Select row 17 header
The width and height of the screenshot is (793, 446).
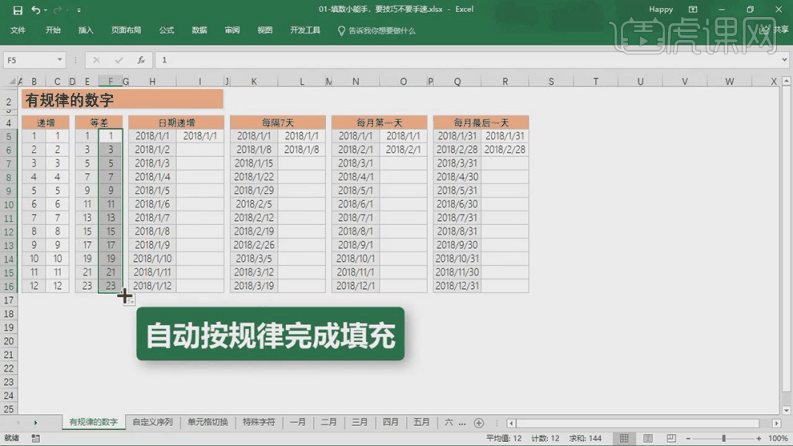9,300
